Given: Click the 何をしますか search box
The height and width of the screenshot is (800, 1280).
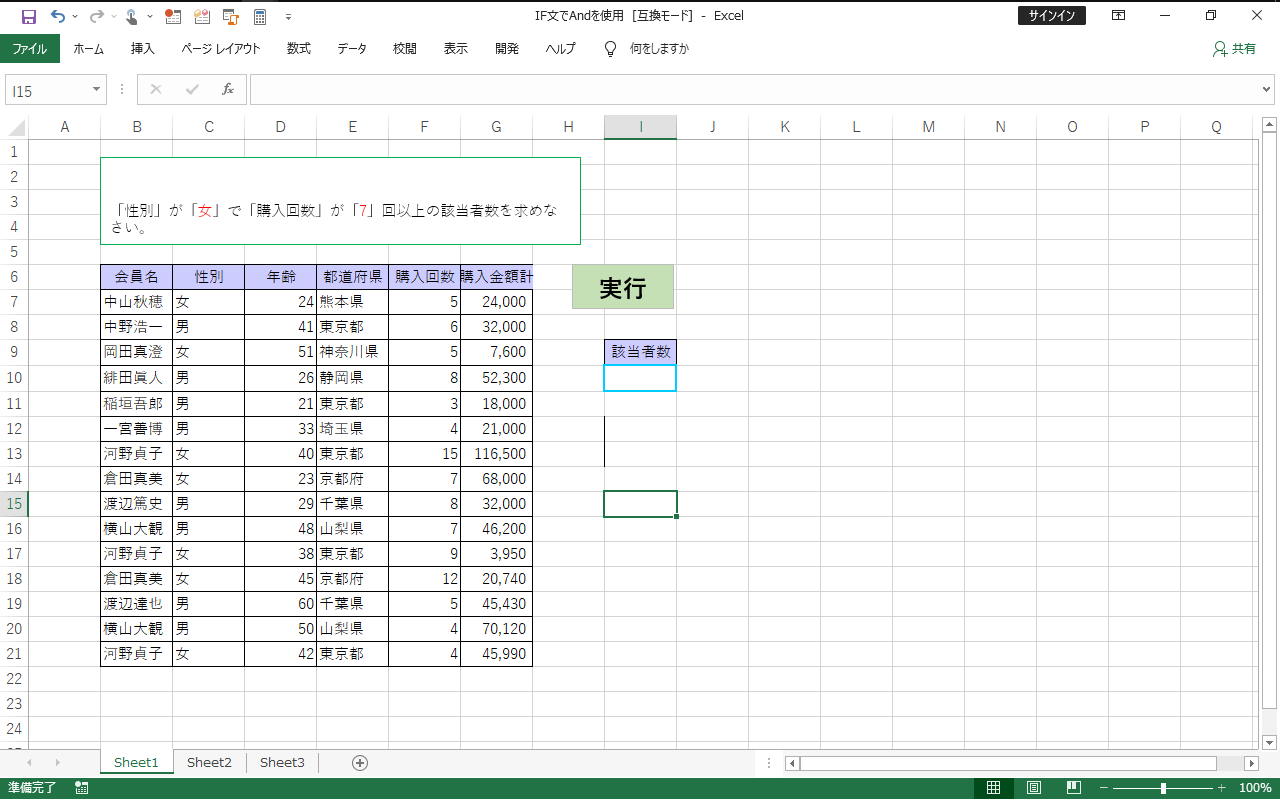Looking at the screenshot, I should tap(659, 48).
